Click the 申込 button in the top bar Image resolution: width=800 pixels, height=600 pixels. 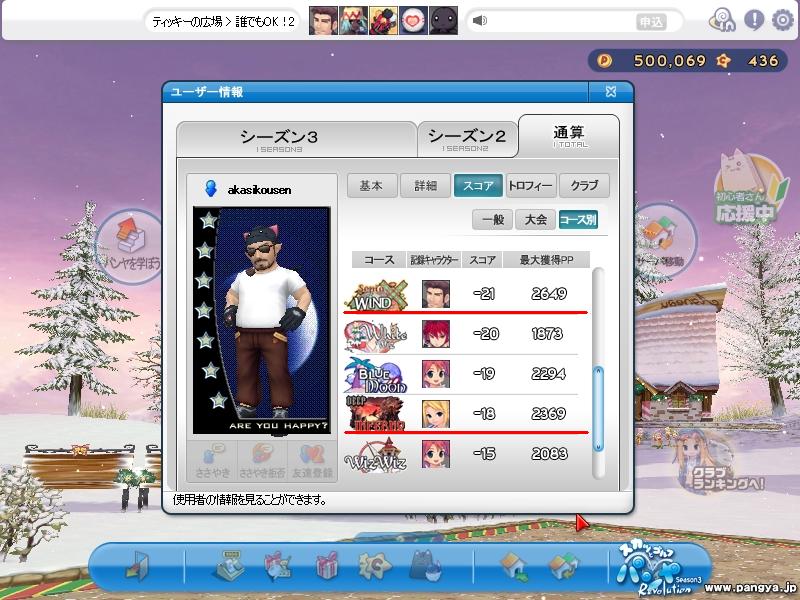tap(651, 21)
